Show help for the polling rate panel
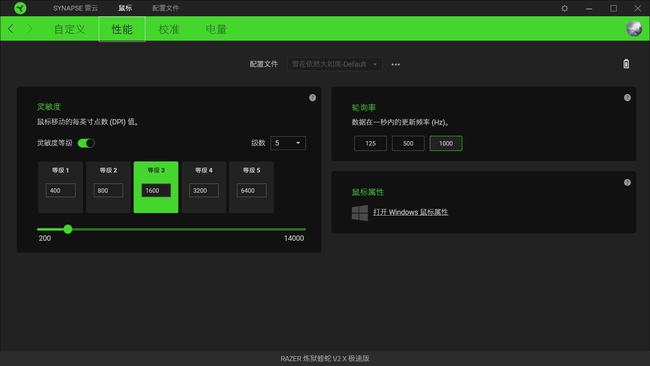650x366 pixels. tap(627, 98)
